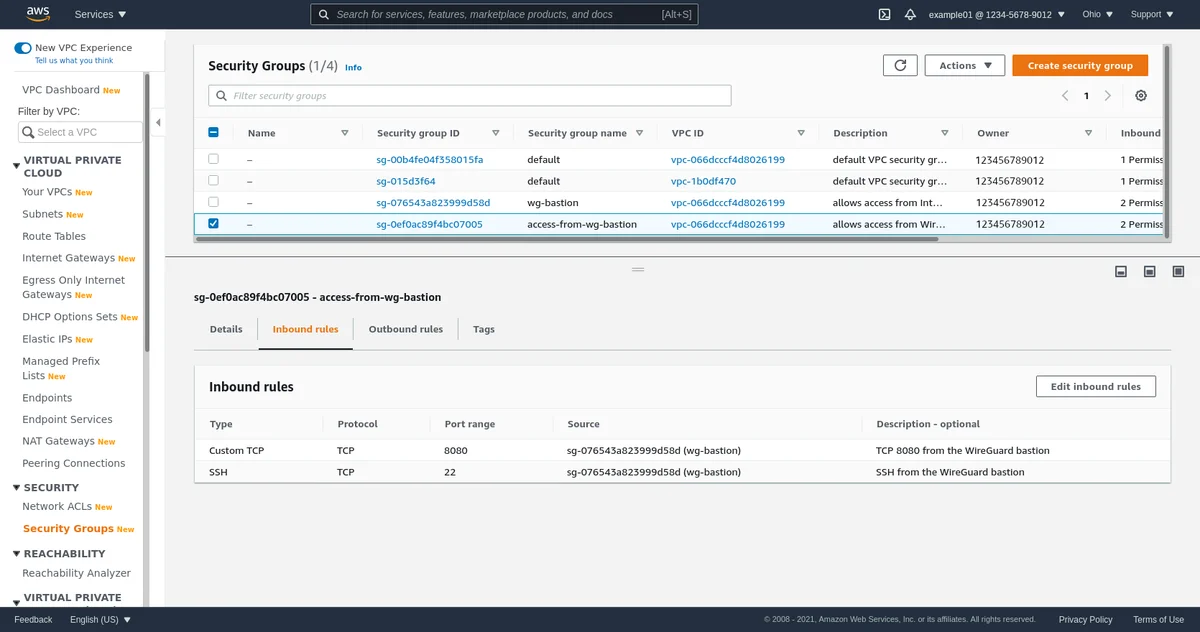Click the AWS logo home icon
1200x632 pixels.
click(38, 14)
